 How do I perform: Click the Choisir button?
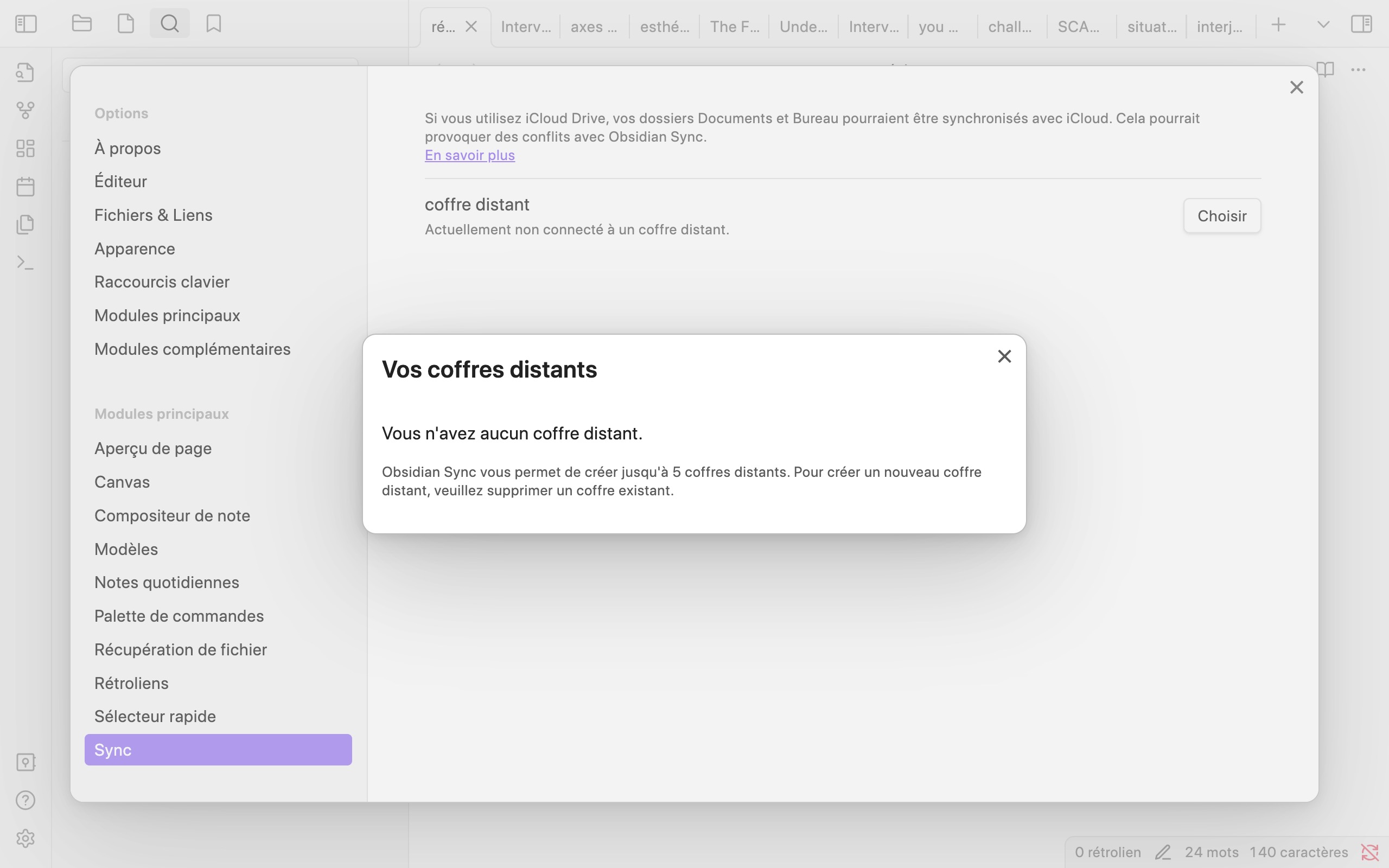1221,216
